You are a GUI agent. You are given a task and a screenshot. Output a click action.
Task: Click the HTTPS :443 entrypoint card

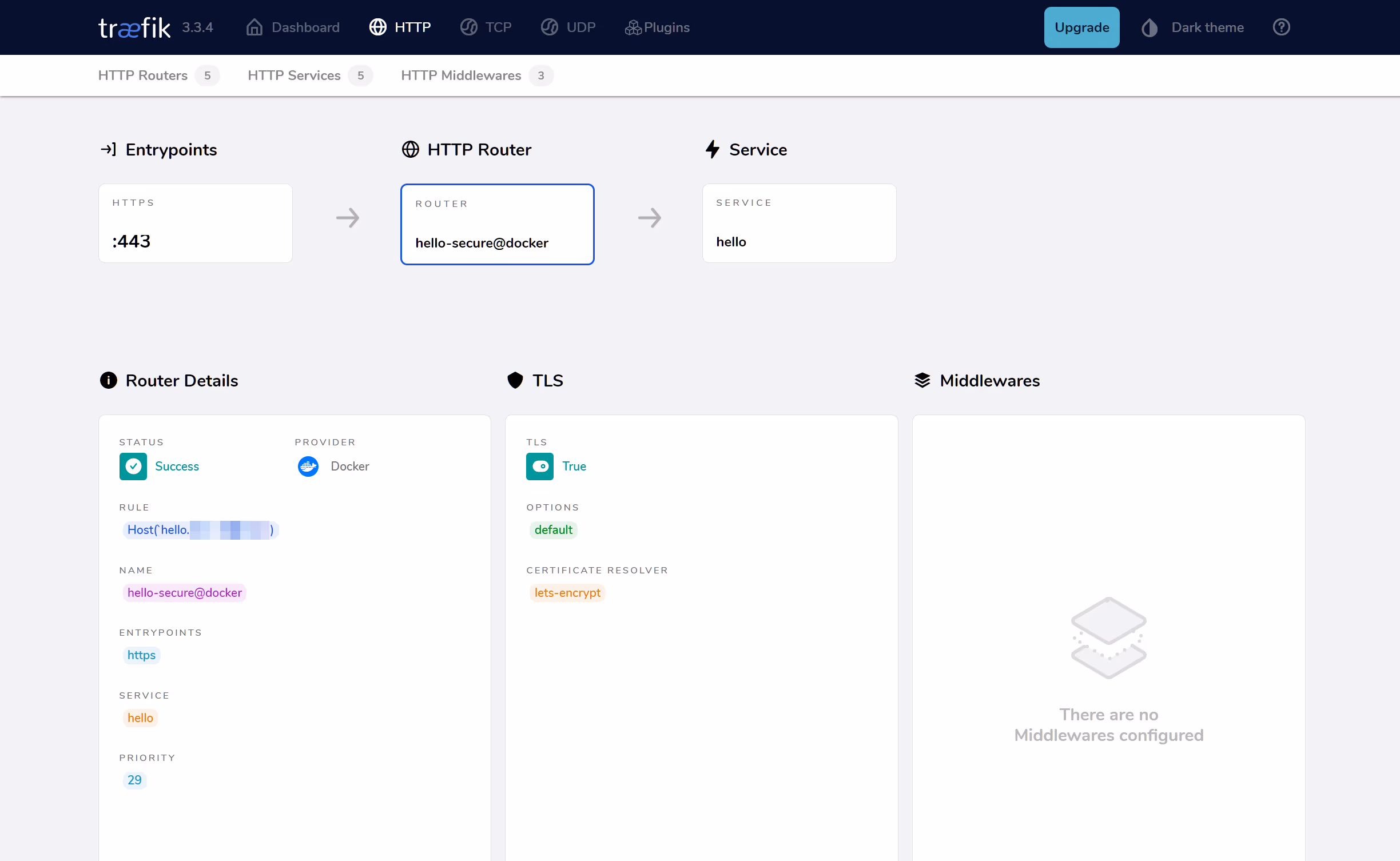click(x=195, y=224)
